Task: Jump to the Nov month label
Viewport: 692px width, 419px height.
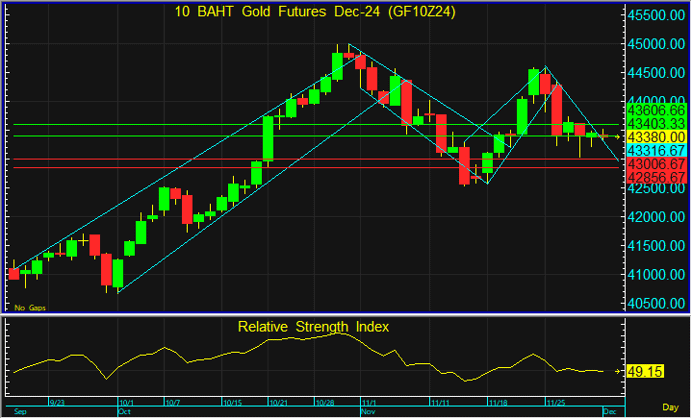Action: click(368, 411)
